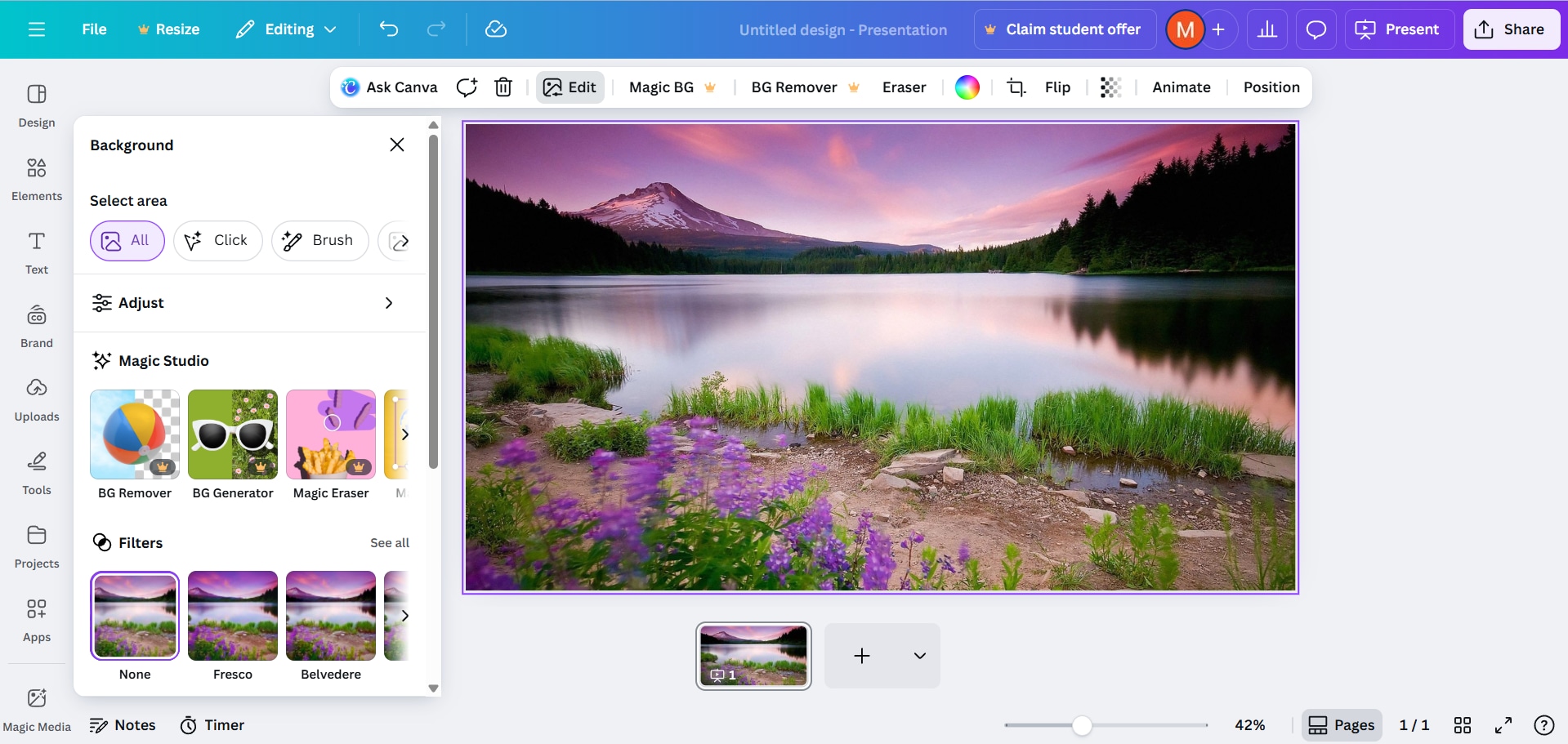Viewport: 1568px width, 744px height.
Task: Click the Magic BG button
Action: click(672, 87)
